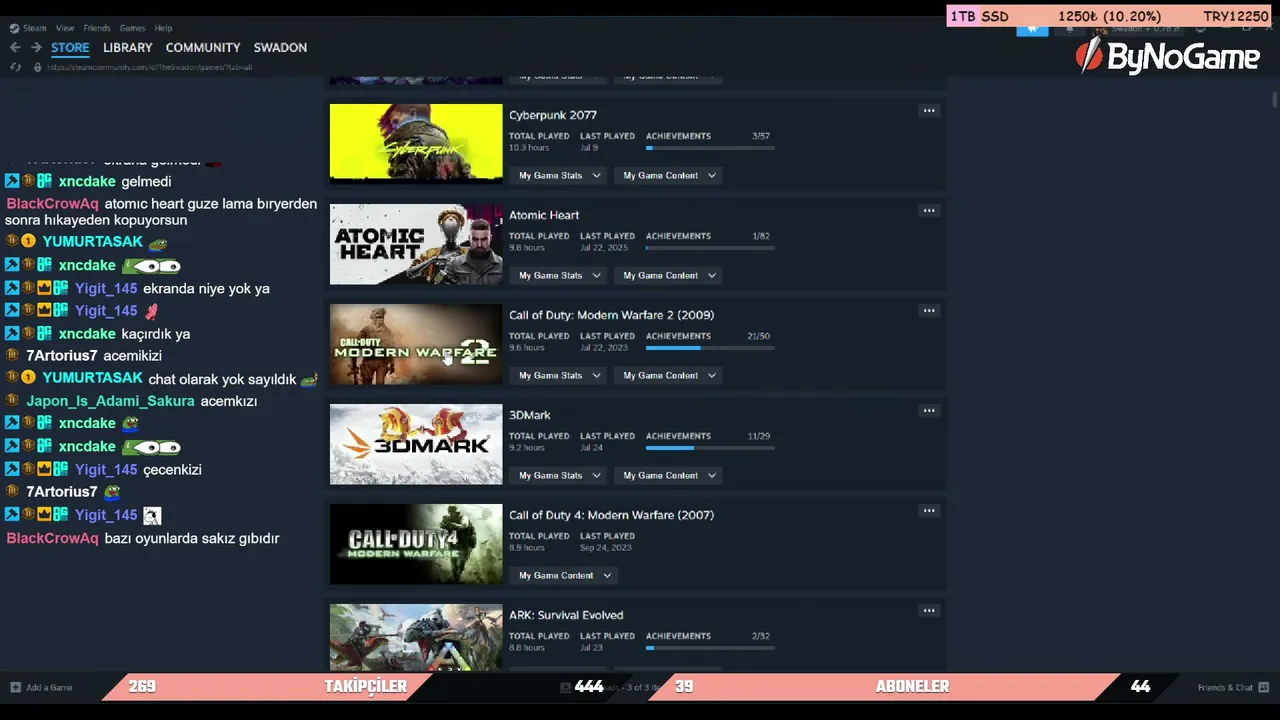Image resolution: width=1280 pixels, height=720 pixels.
Task: Open the Friends & Chat icon
Action: click(1264, 687)
